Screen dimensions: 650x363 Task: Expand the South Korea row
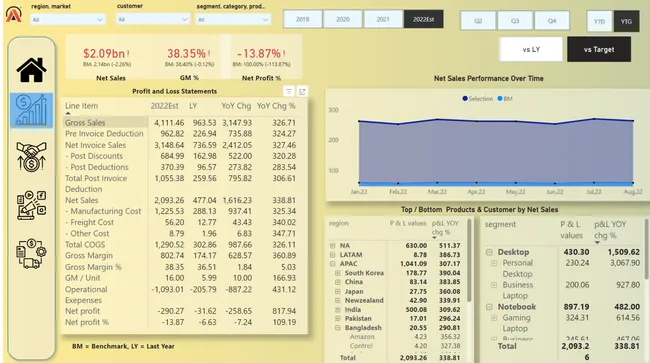(x=337, y=273)
